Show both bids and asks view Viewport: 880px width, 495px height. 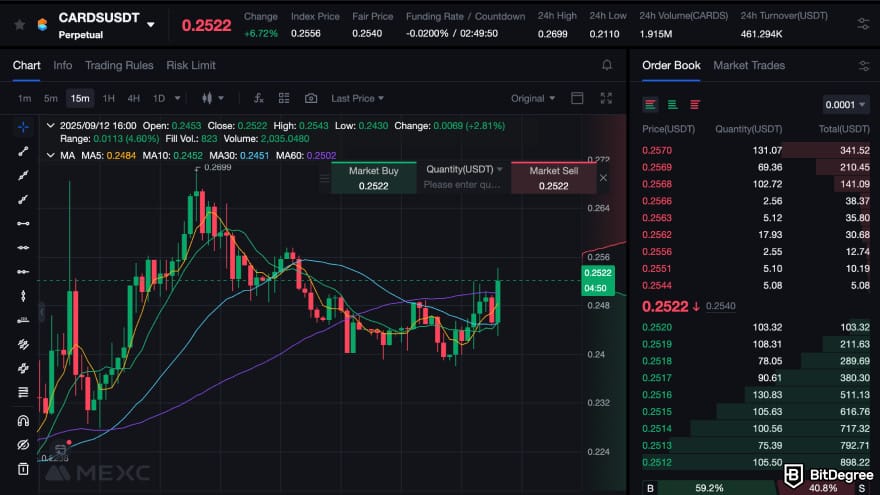(650, 104)
